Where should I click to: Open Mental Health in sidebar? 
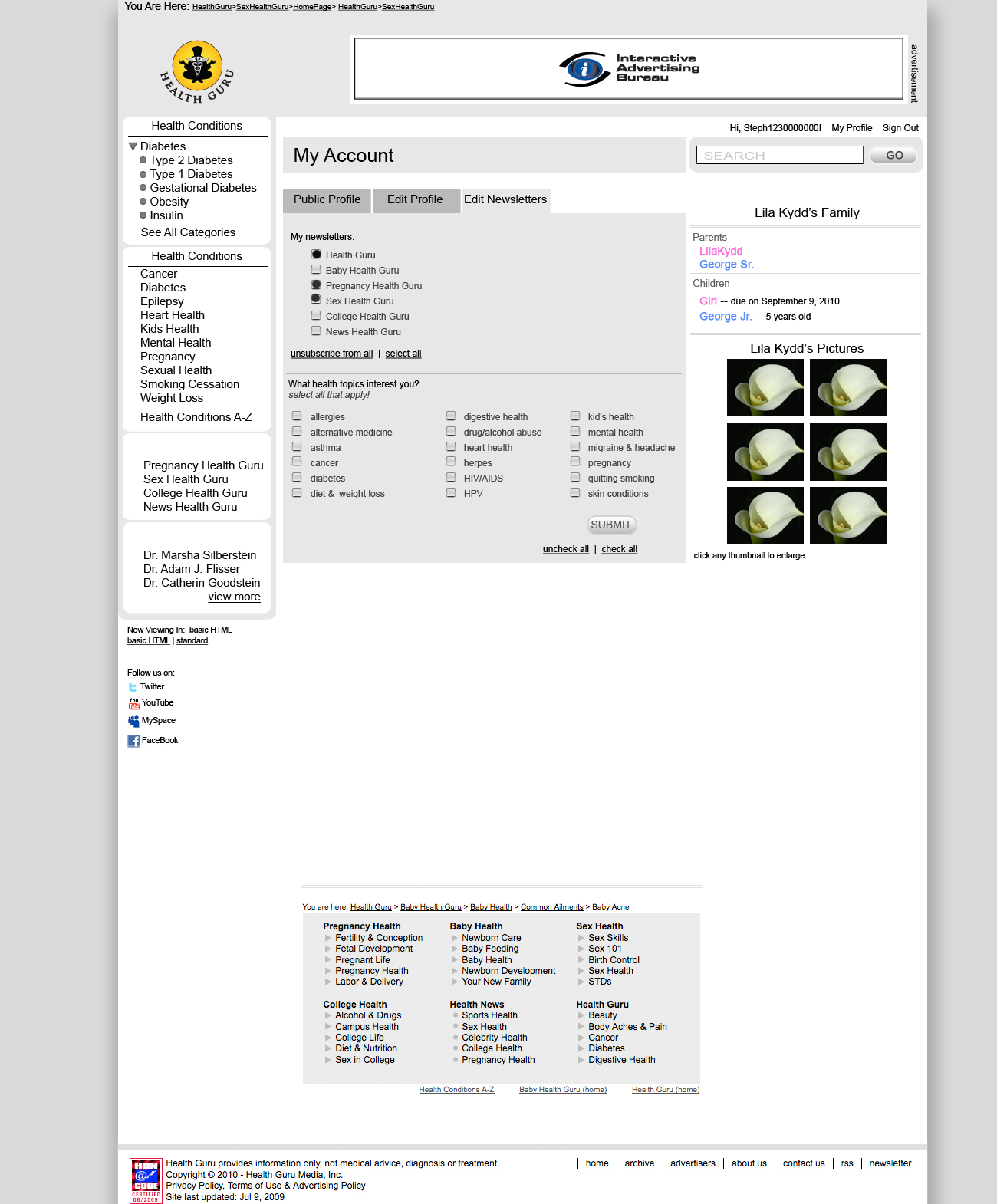[x=176, y=343]
